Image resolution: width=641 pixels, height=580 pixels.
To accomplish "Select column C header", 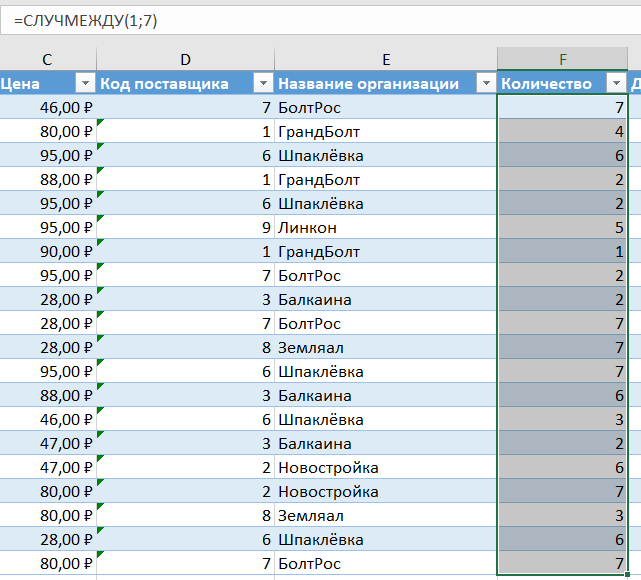I will (47, 59).
